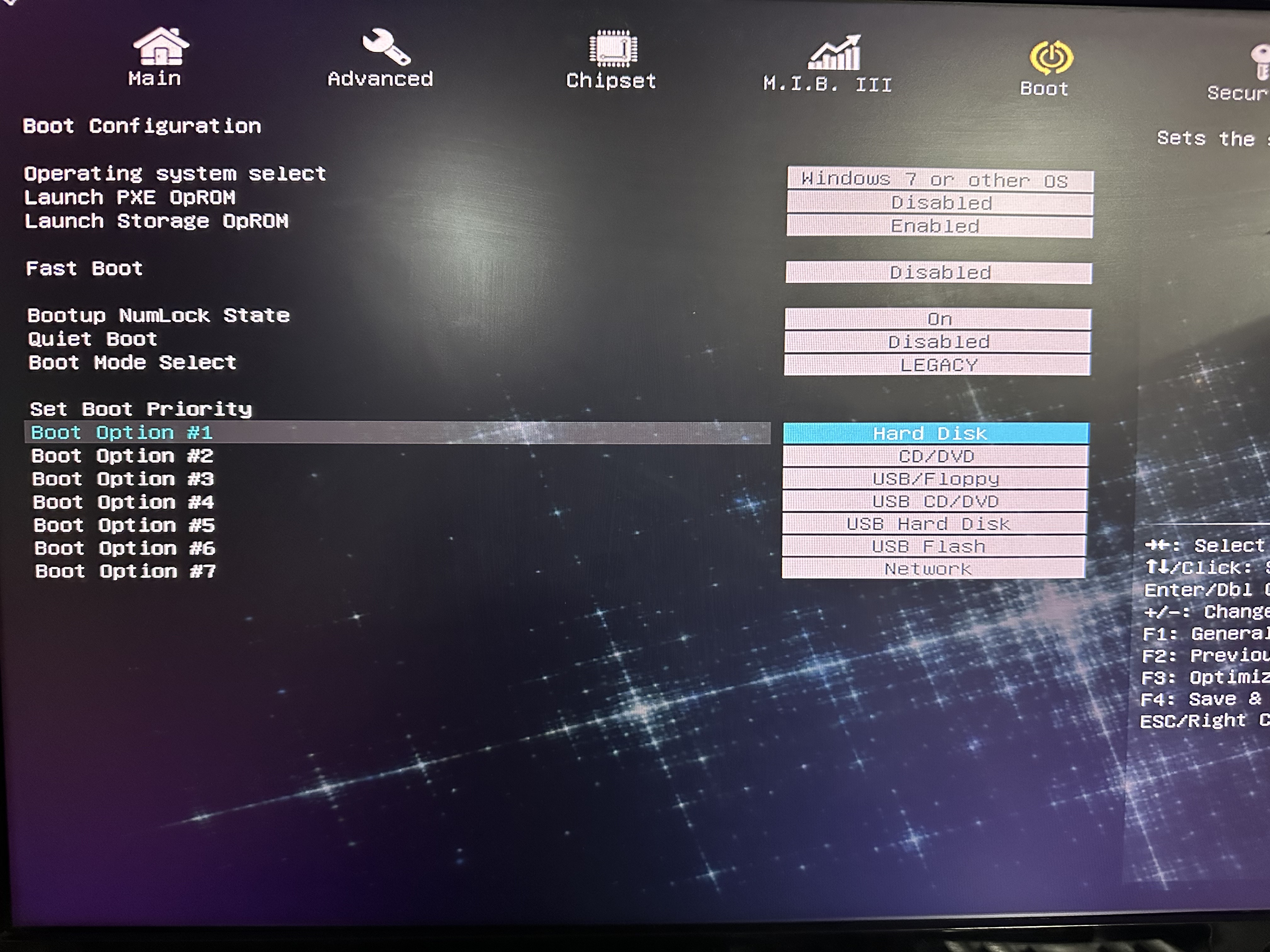Select the Launch Storage OpROM label
This screenshot has height=952, width=1270.
click(x=156, y=221)
